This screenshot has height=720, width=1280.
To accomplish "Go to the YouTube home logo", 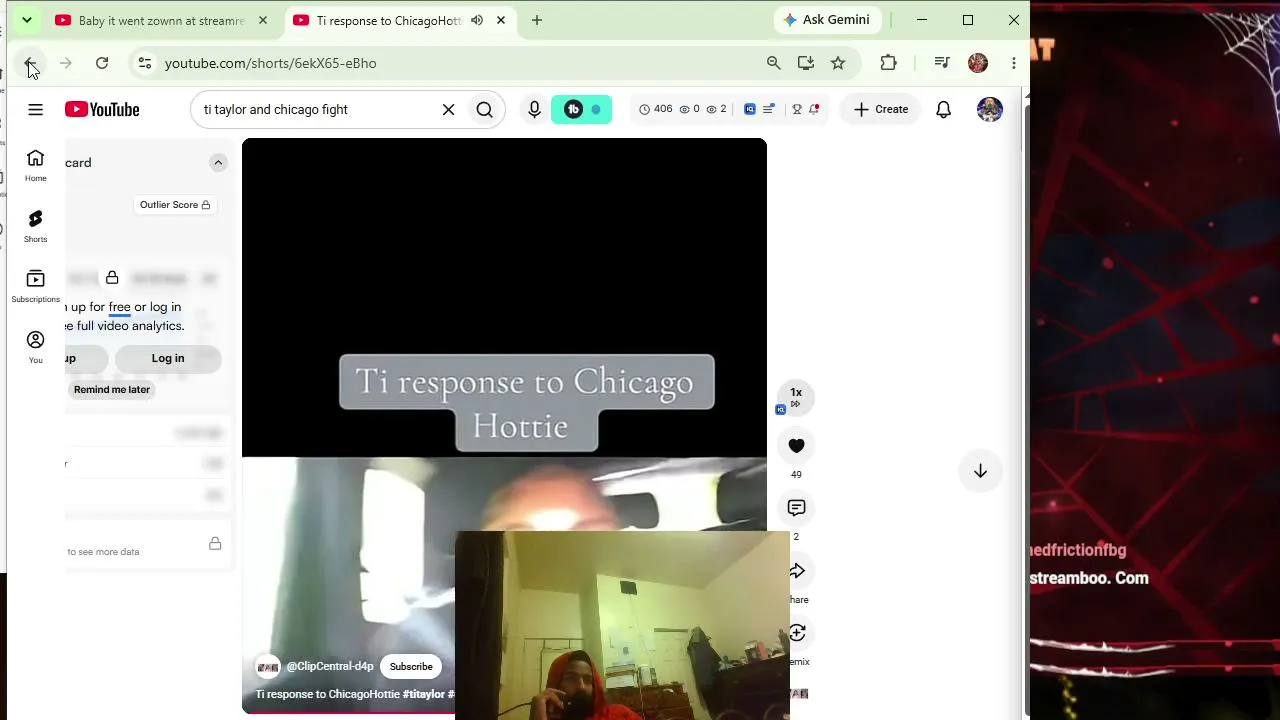I will click(x=102, y=109).
